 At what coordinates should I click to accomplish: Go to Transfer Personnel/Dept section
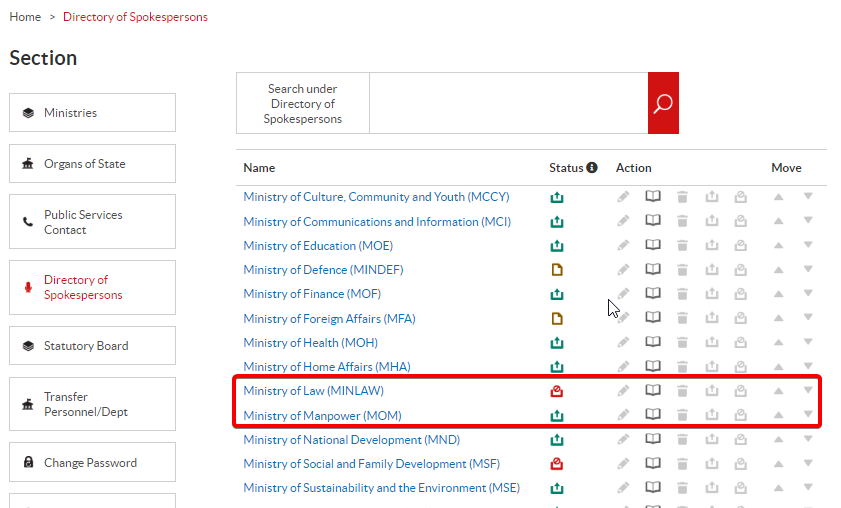click(x=92, y=404)
